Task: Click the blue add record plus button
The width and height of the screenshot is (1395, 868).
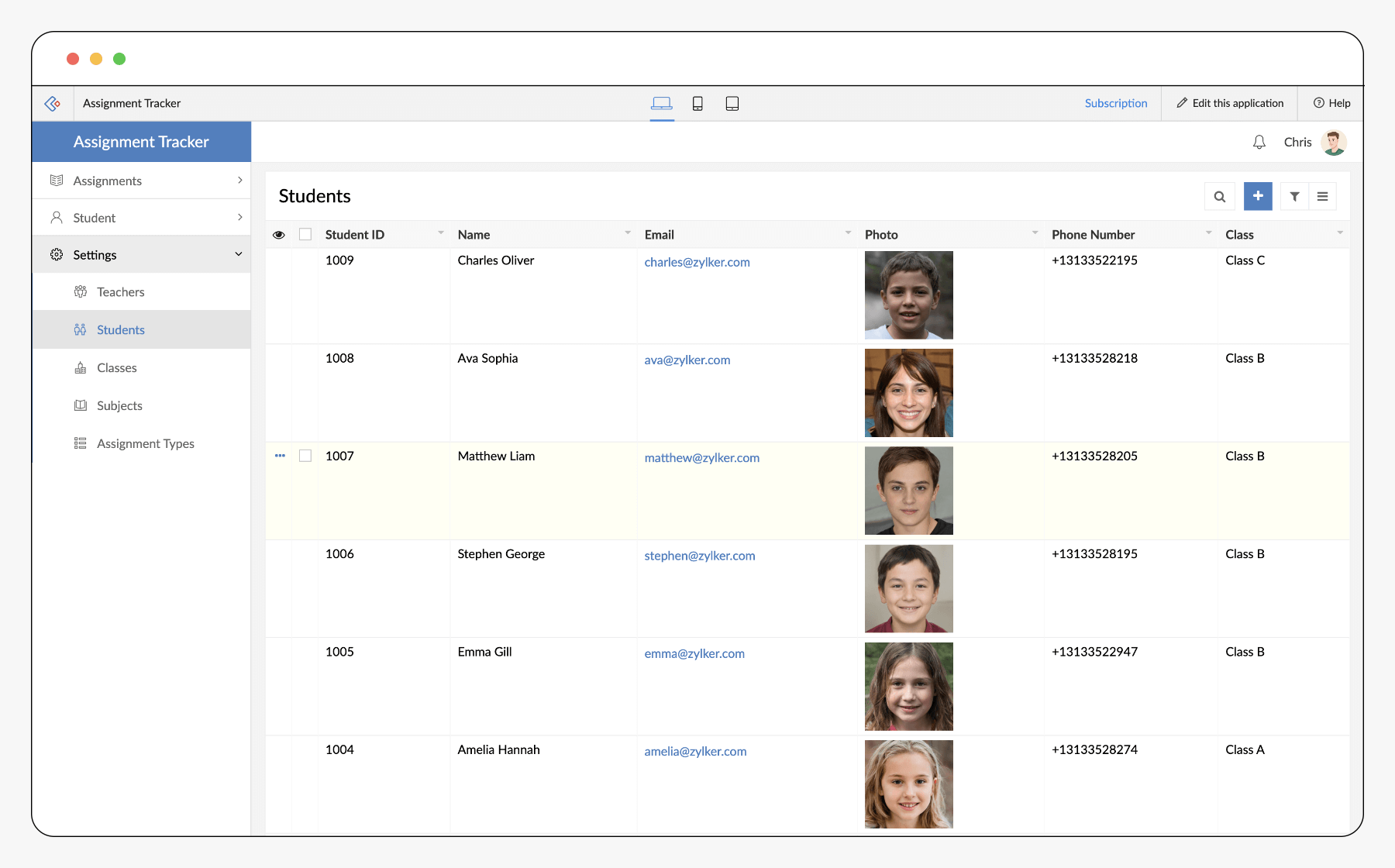Action: pos(1257,197)
